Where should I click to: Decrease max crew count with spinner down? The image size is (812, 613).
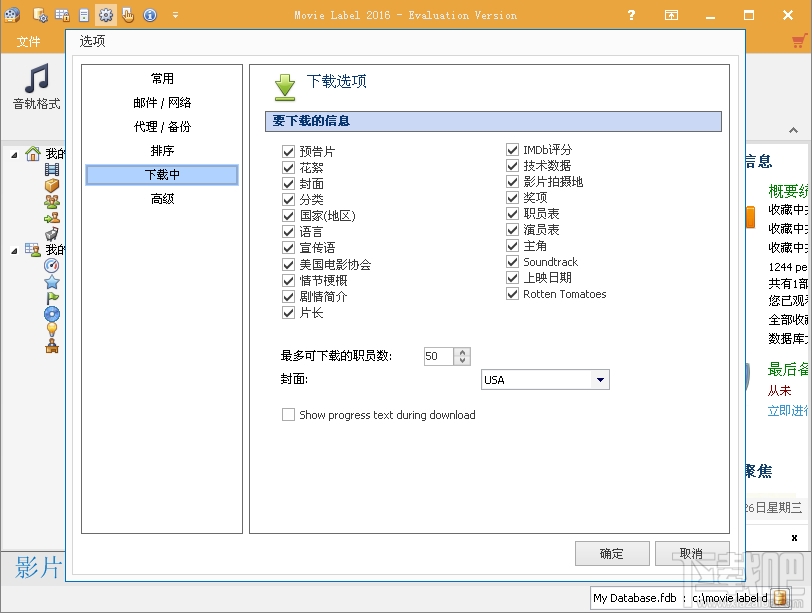pyautogui.click(x=462, y=360)
